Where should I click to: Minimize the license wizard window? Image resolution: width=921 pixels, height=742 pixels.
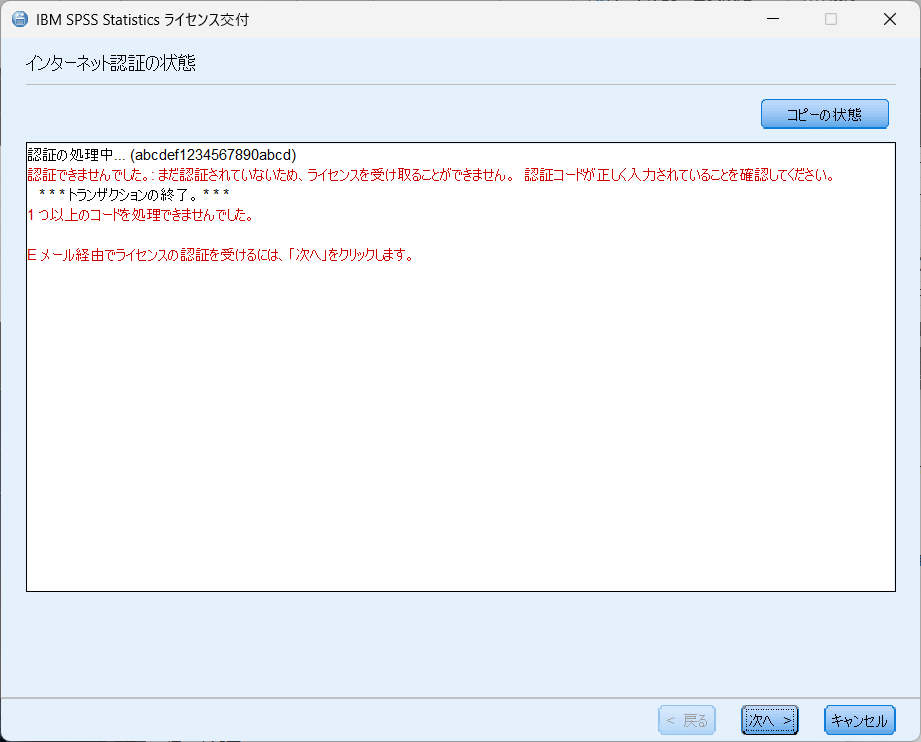[x=772, y=20]
